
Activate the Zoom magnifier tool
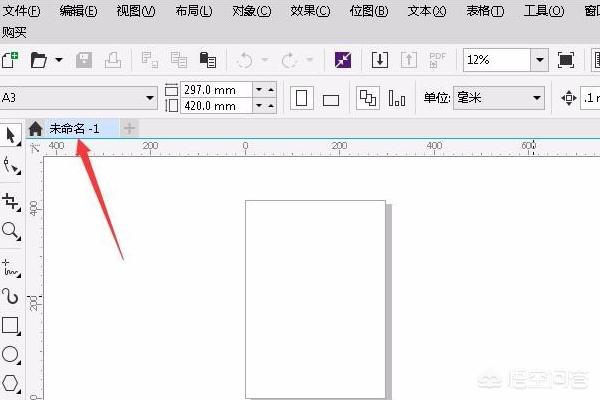pyautogui.click(x=11, y=231)
